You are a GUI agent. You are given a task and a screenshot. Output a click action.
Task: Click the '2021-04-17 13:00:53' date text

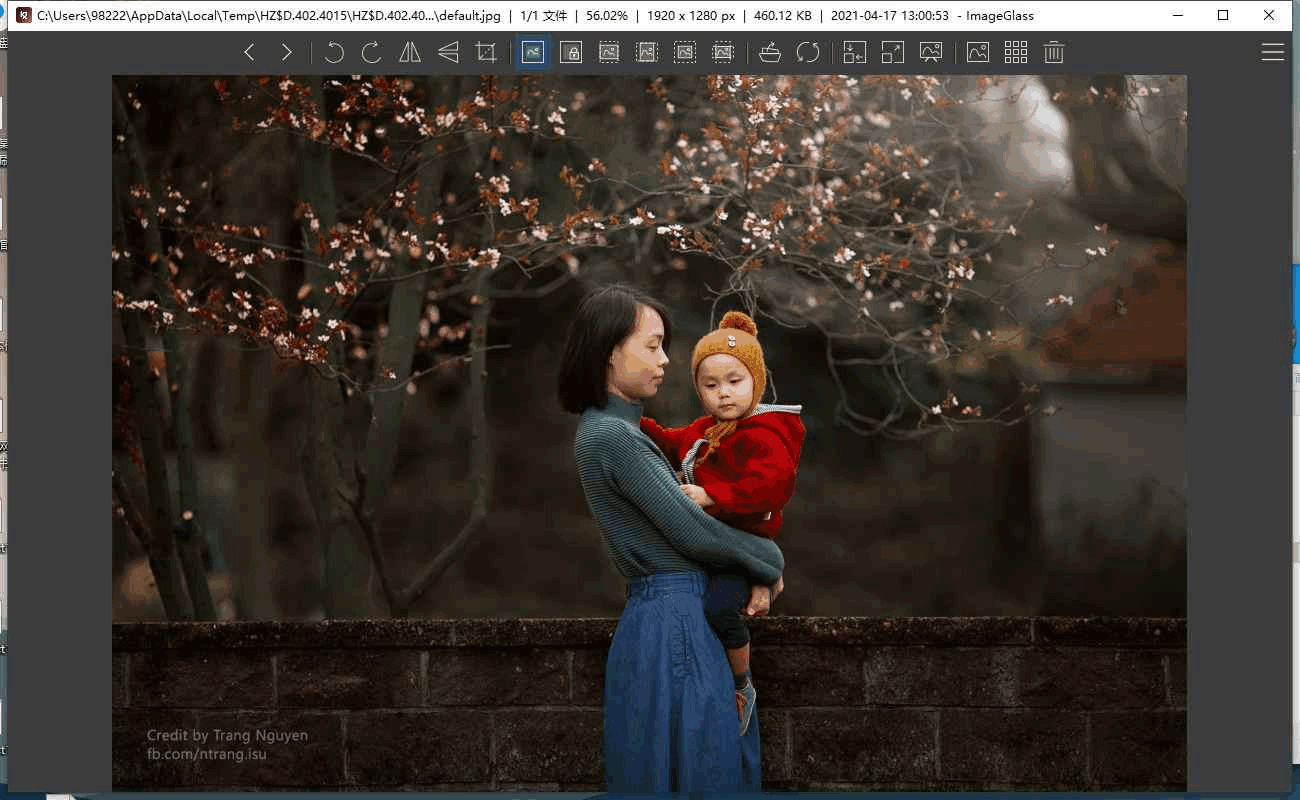click(x=890, y=16)
